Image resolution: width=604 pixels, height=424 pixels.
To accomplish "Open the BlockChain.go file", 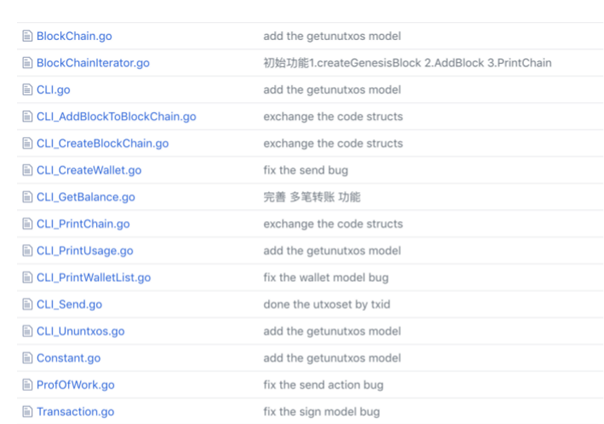I will point(74,36).
